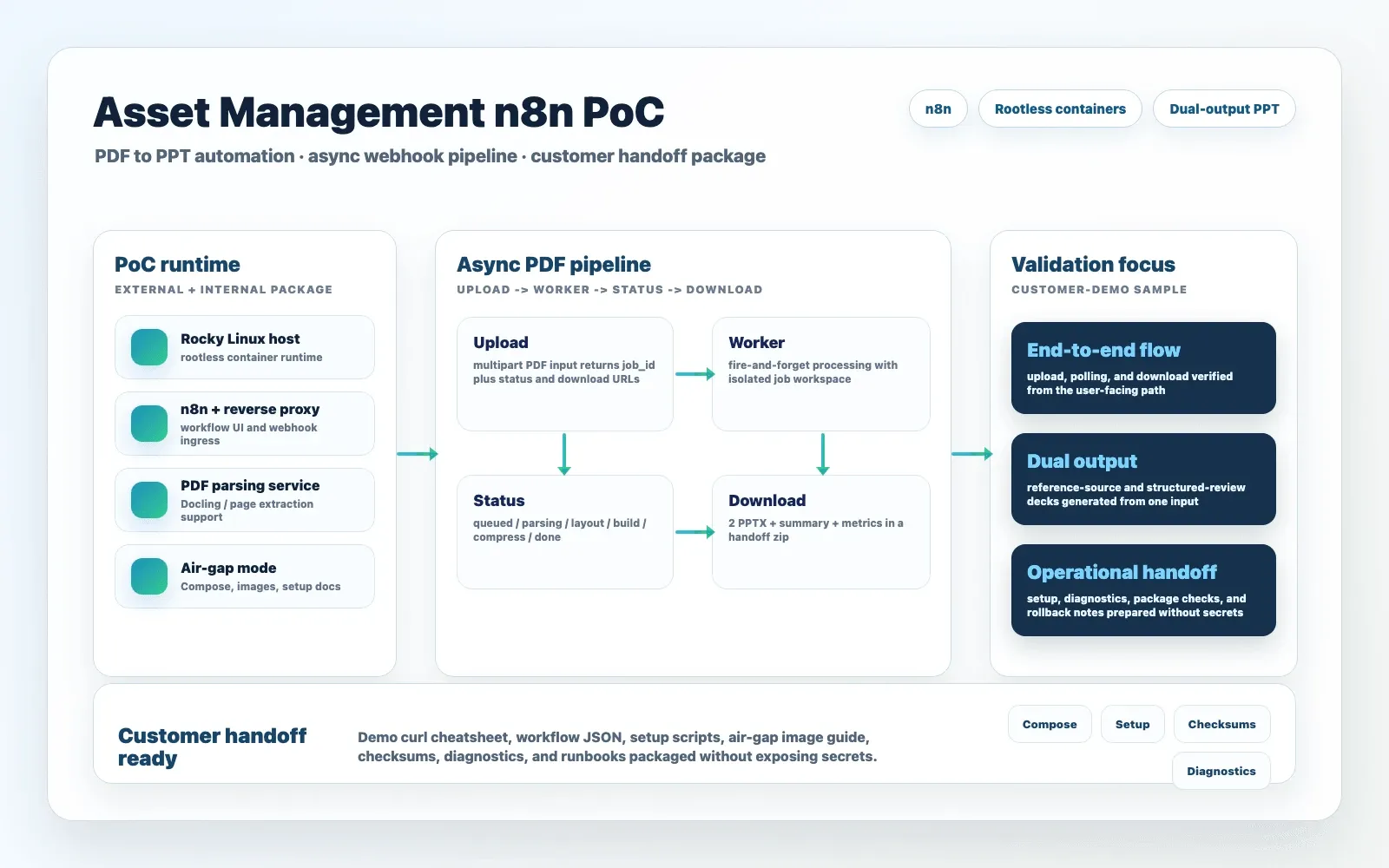
Task: Click the "Async PDF pipeline" heading
Action: (x=554, y=265)
